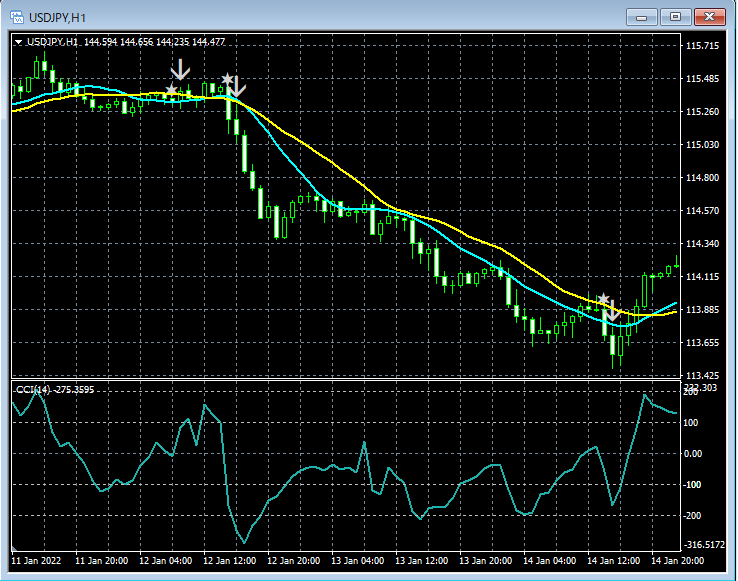Screen dimensions: 738x581
Task: Select the 144.656 high price value
Action: pos(136,42)
